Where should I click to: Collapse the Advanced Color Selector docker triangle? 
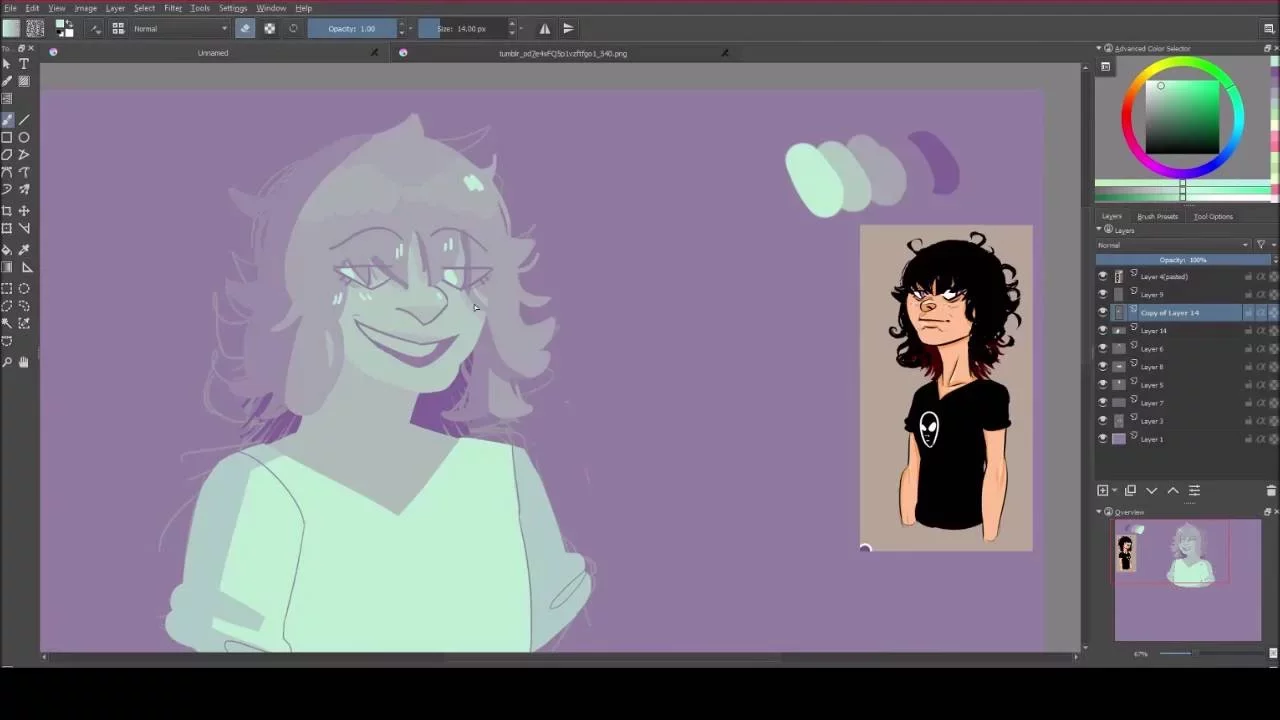(x=1099, y=48)
